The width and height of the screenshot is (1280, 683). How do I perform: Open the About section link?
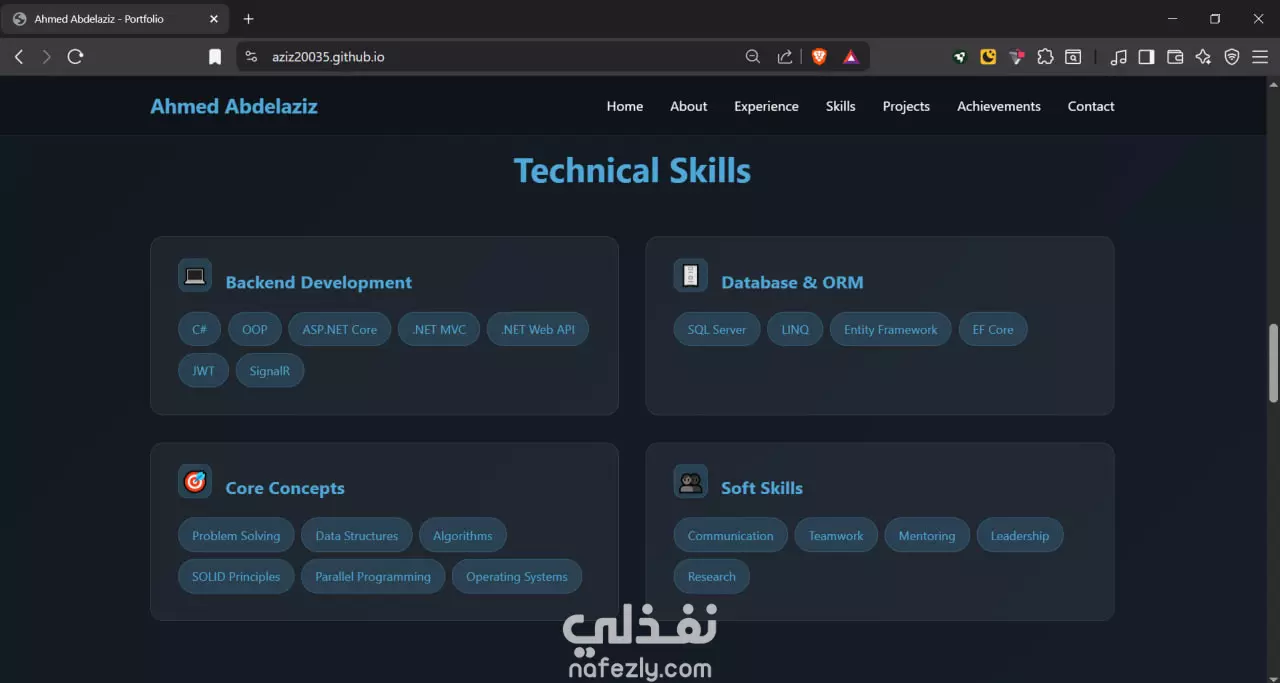tap(689, 106)
